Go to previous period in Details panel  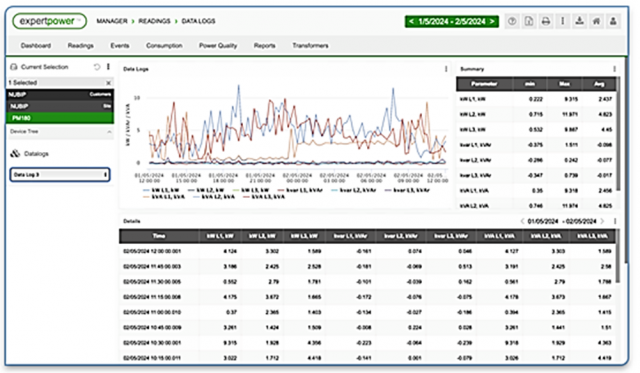coord(522,221)
